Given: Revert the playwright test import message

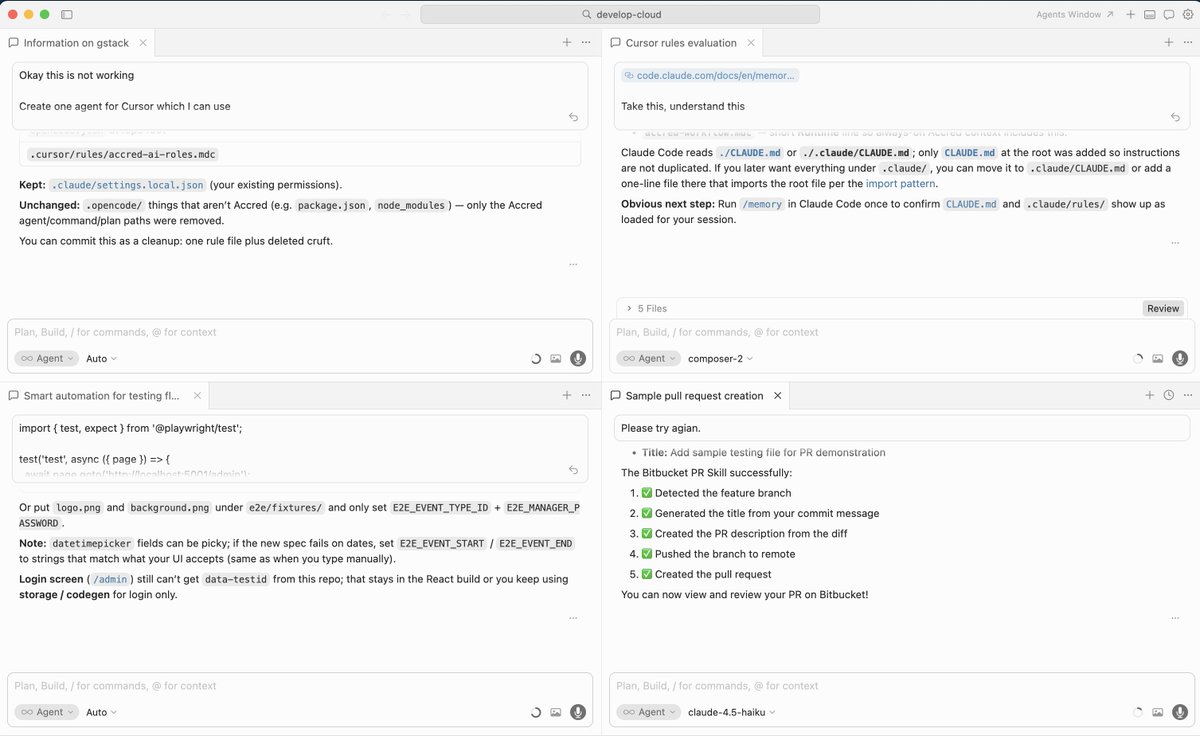Looking at the screenshot, I should point(573,470).
